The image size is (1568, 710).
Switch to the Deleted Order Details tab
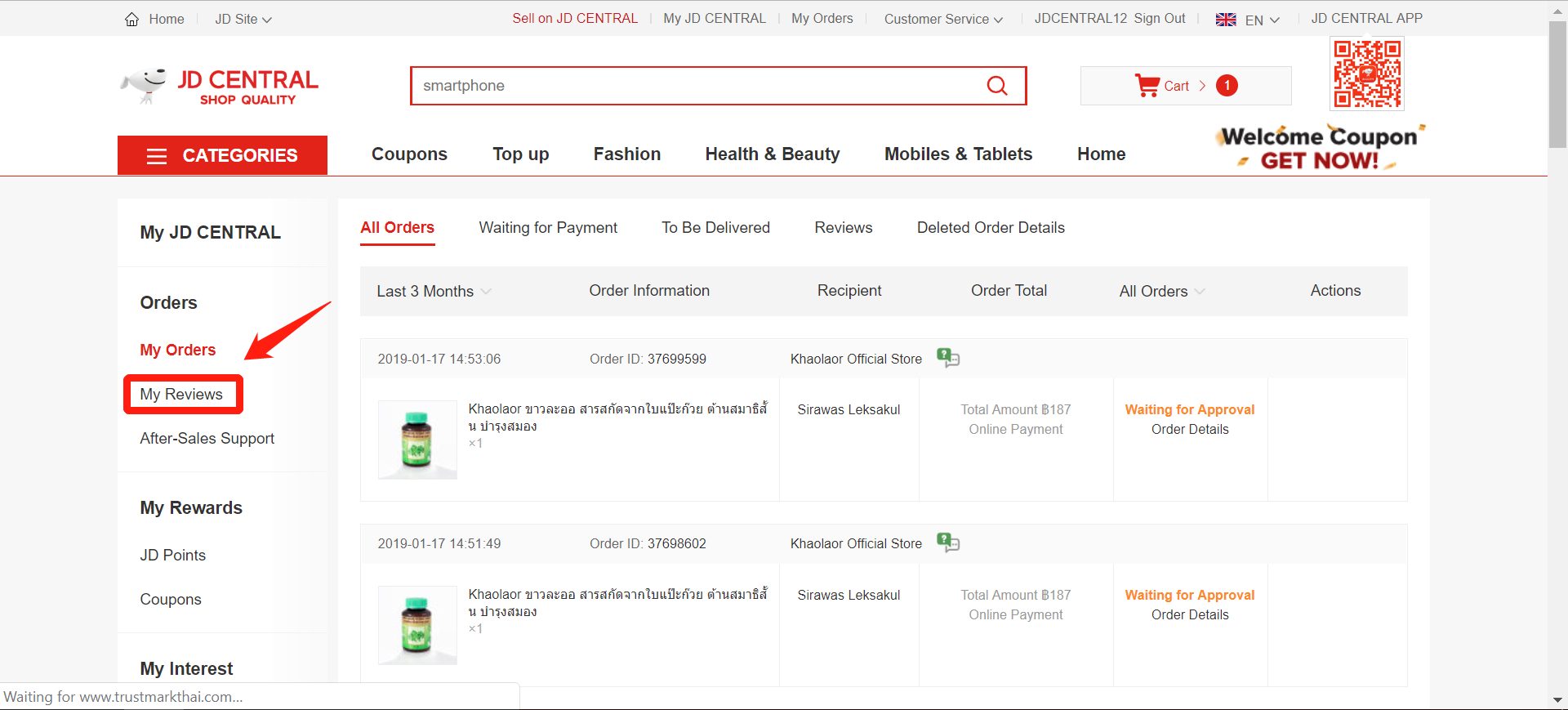pos(991,228)
